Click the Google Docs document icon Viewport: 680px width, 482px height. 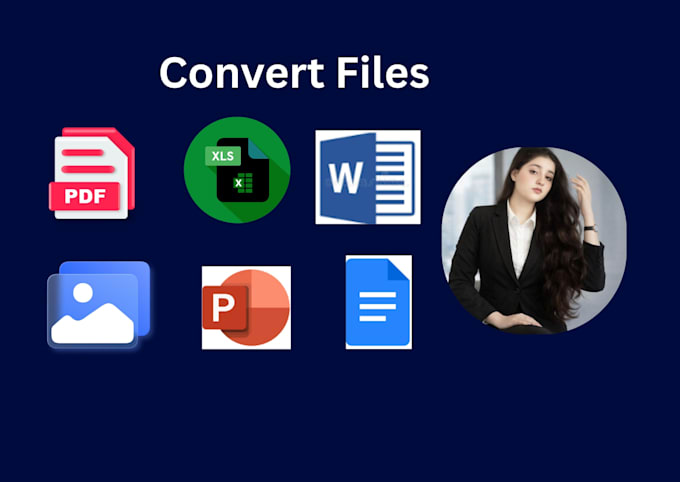click(379, 302)
